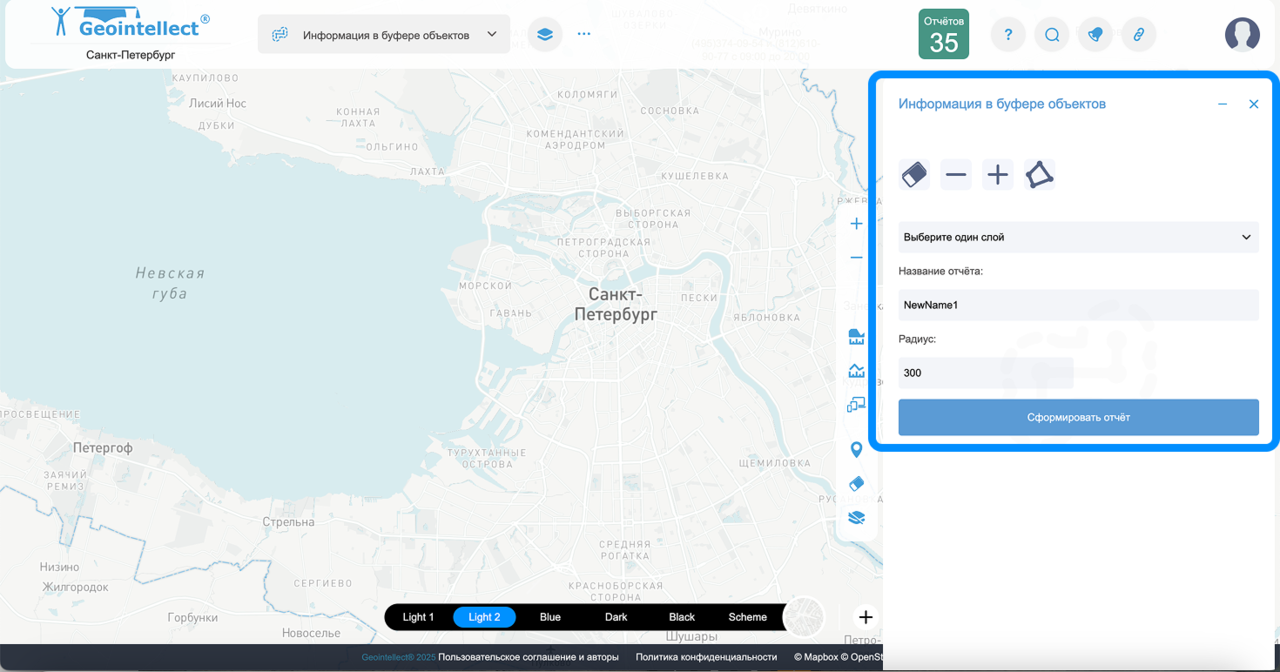Click the search magnifier icon in the header
Image resolution: width=1280 pixels, height=672 pixels.
coord(1052,35)
